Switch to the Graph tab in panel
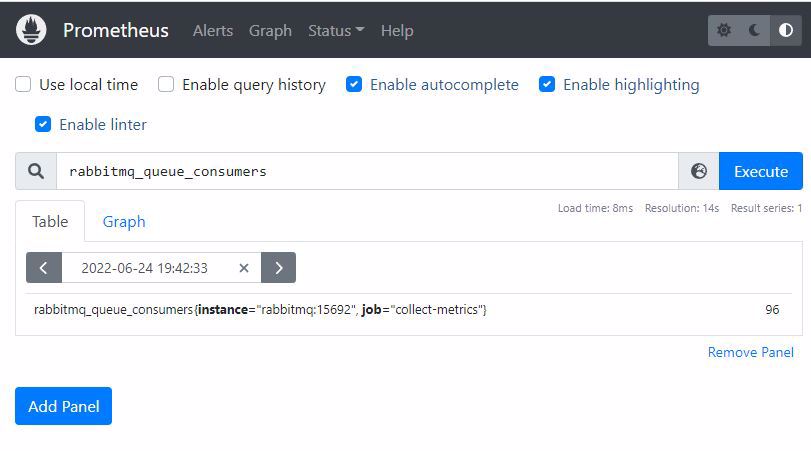 pos(124,221)
